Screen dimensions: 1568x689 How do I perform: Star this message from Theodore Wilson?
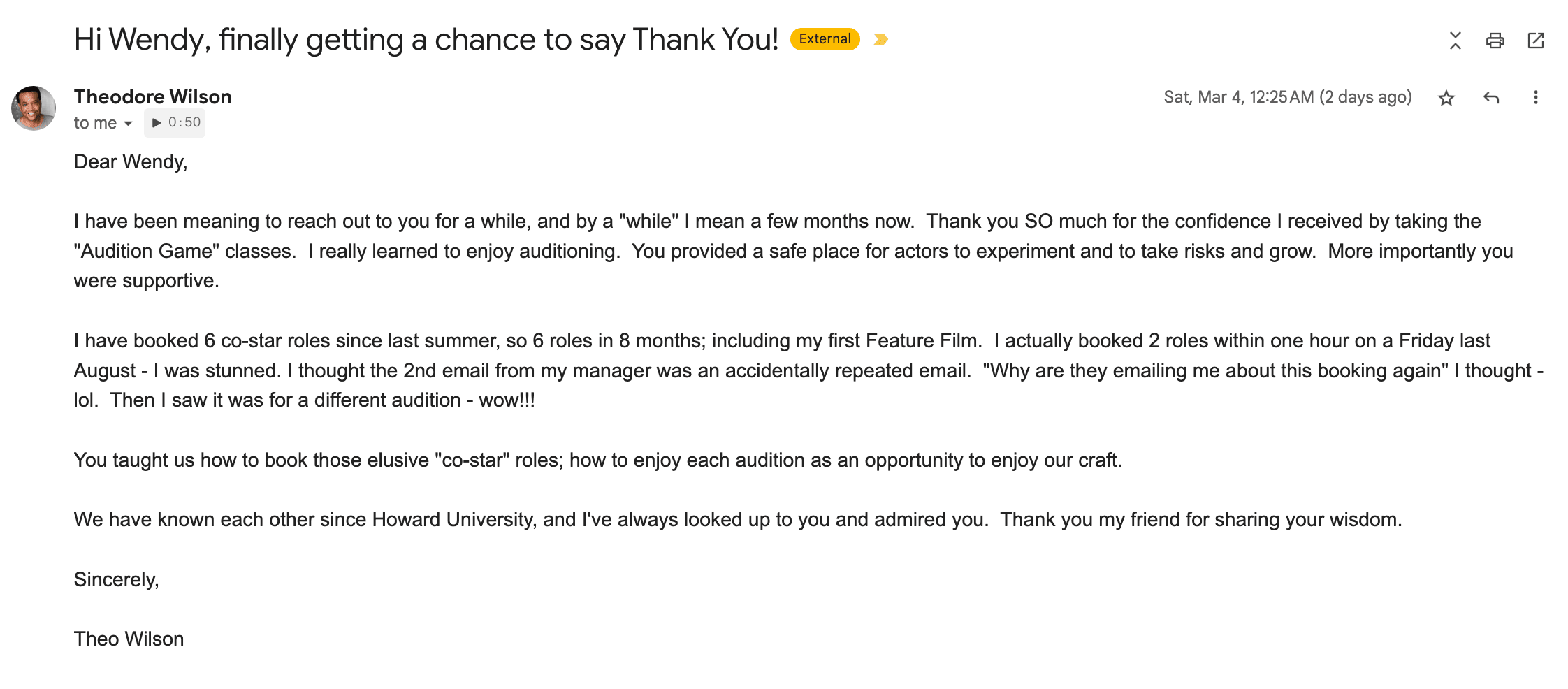1446,98
